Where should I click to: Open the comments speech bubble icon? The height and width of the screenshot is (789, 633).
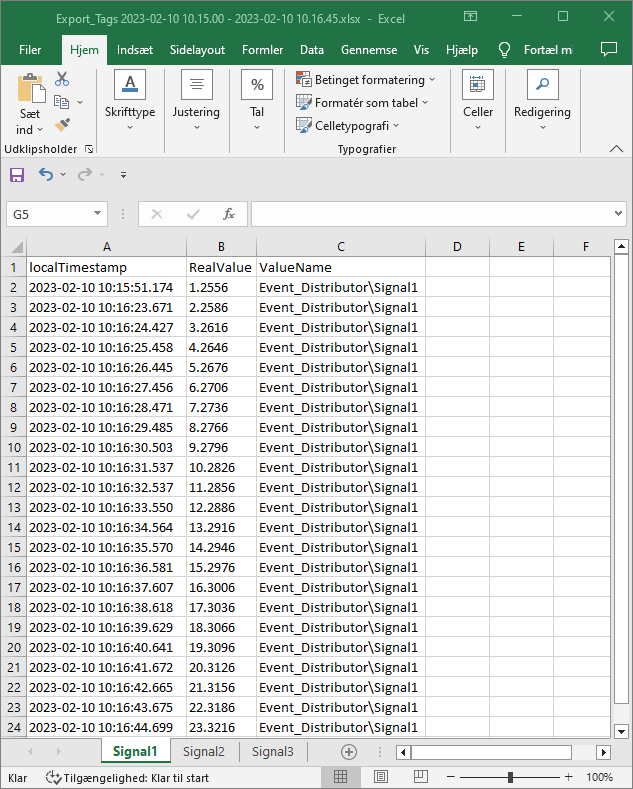[608, 50]
